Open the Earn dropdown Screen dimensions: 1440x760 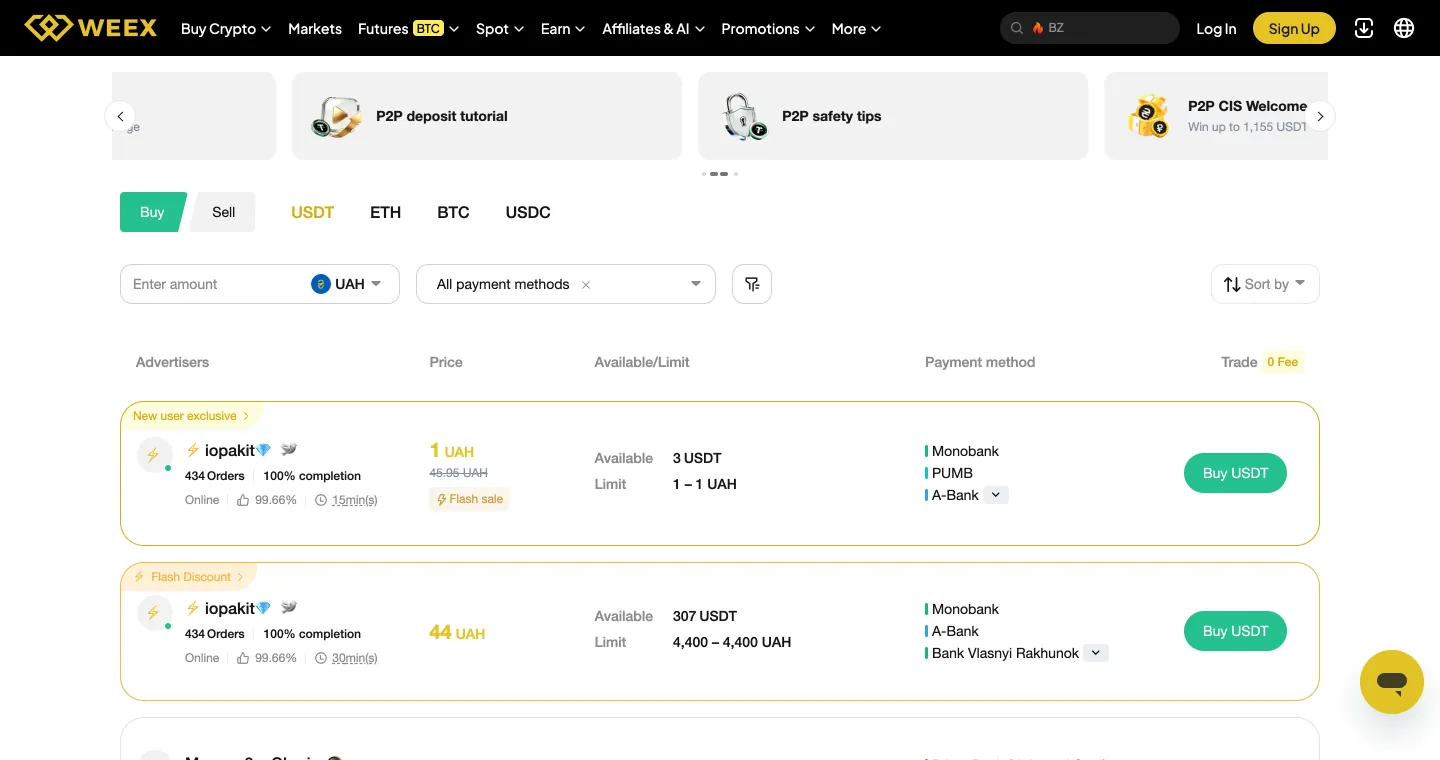pos(563,29)
